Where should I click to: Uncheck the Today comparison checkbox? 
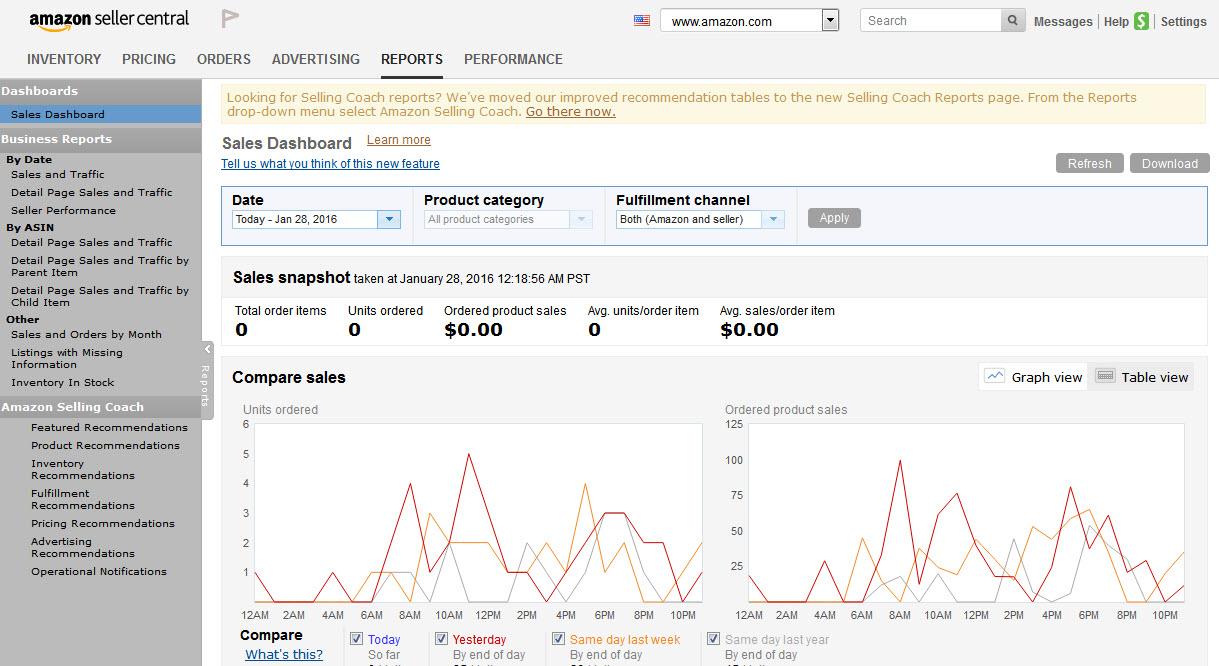point(356,638)
